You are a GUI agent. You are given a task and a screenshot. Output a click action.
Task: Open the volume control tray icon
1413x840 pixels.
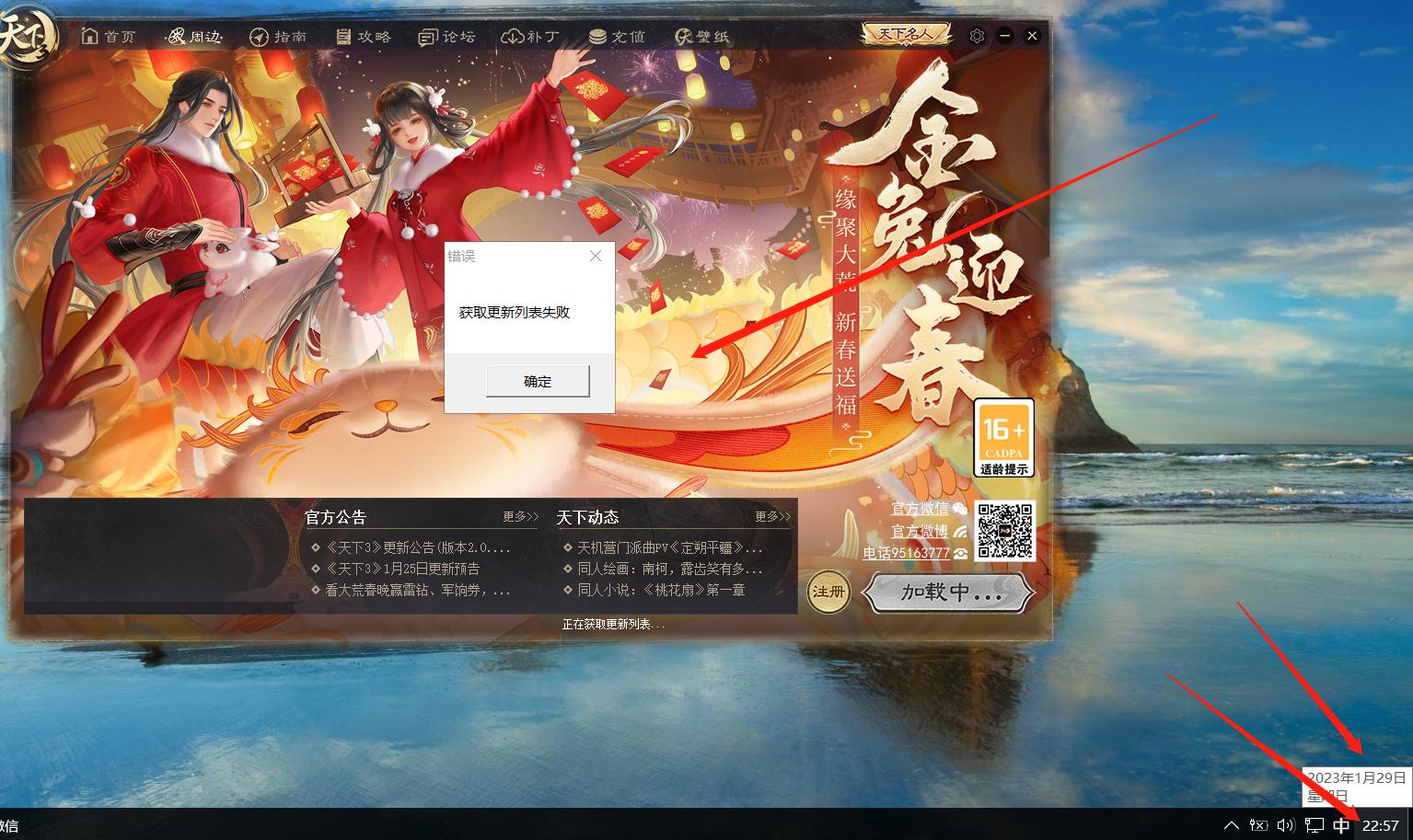[x=1286, y=825]
